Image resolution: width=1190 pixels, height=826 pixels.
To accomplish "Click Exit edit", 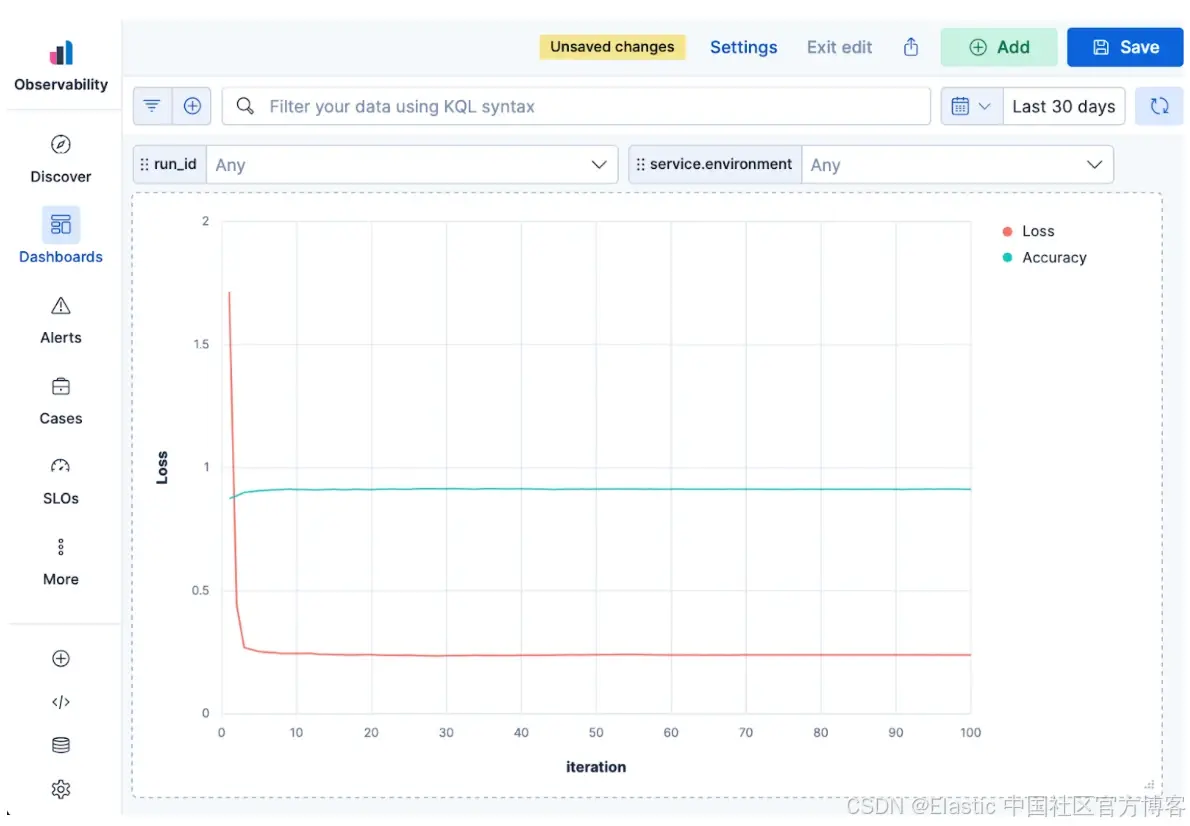I will 839,47.
